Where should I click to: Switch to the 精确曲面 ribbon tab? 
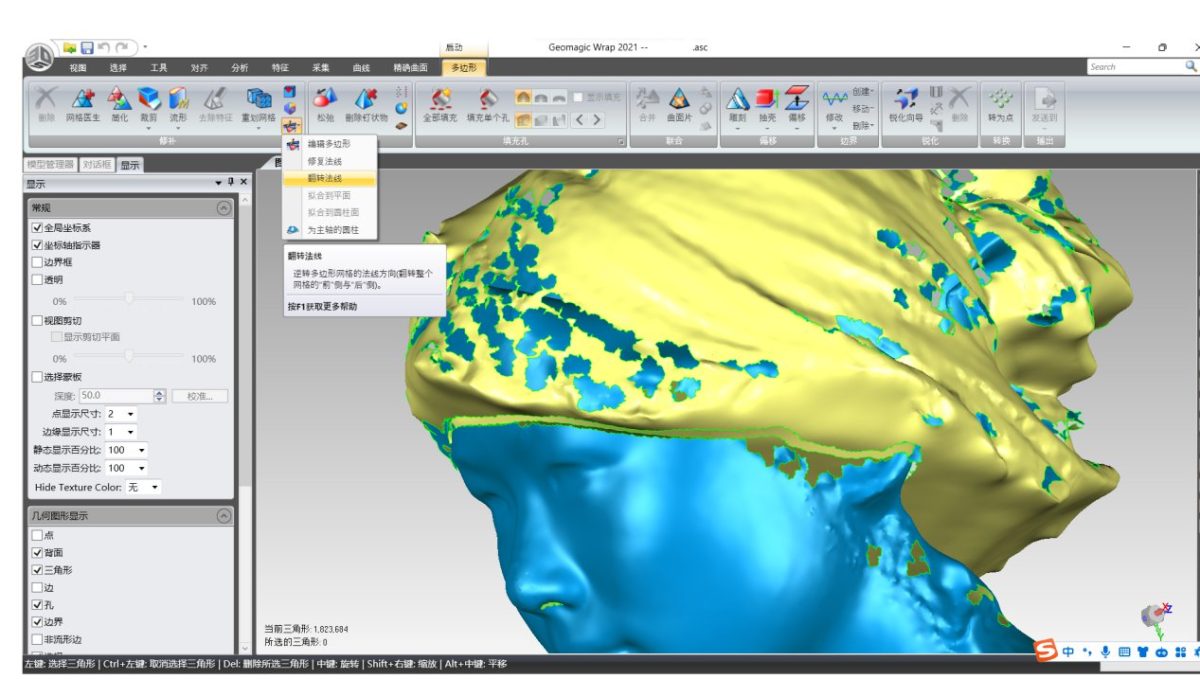(x=410, y=68)
